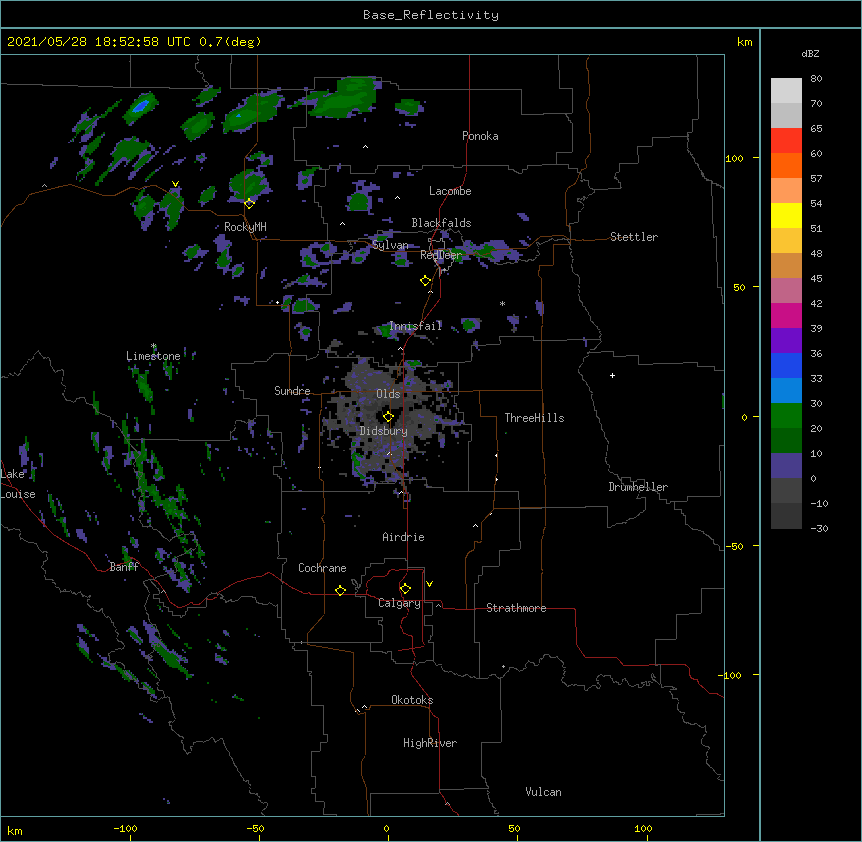Select the white 70 dBZ color swatch

(786, 90)
